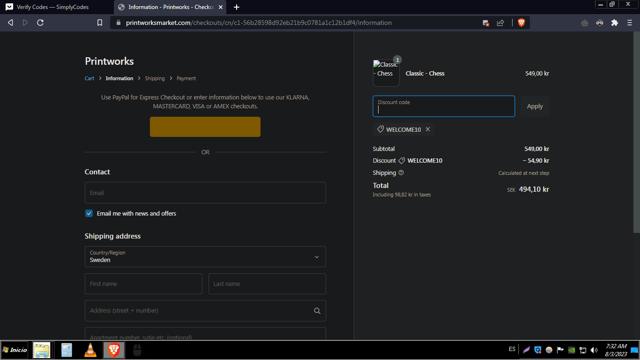Screen dimensions: 640x360
Task: Click the Subtotal 549,00 kr value
Action: pyautogui.click(x=536, y=149)
